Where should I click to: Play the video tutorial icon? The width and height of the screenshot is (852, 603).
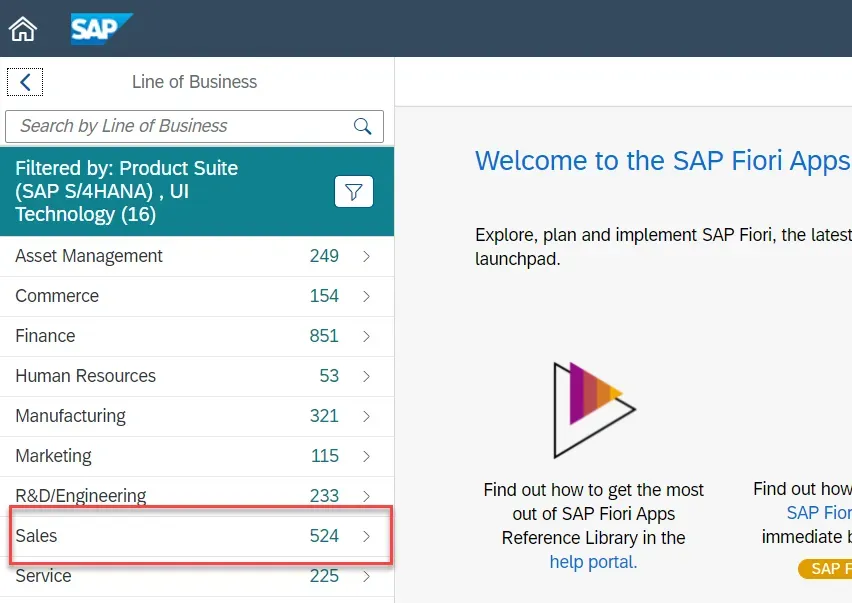pos(594,410)
